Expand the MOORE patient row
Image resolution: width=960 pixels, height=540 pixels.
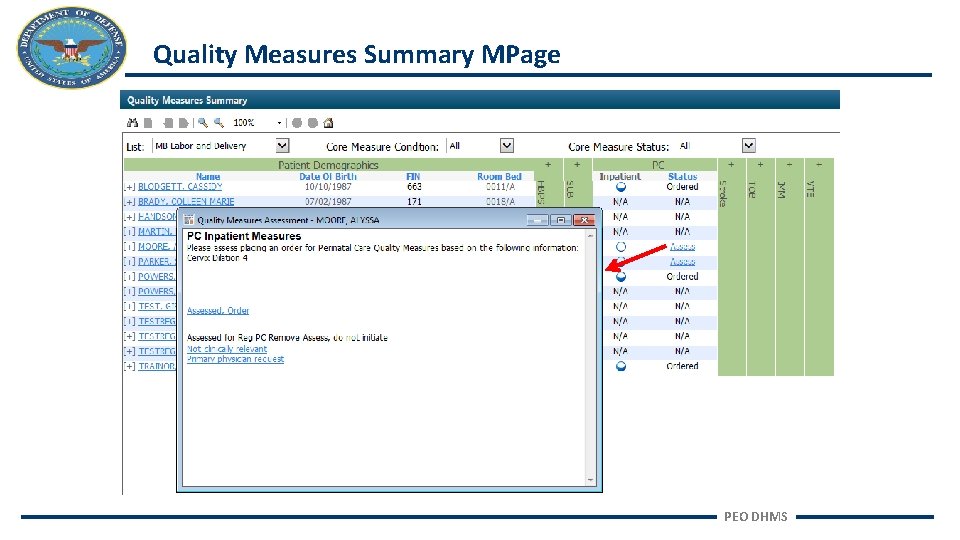(x=129, y=247)
